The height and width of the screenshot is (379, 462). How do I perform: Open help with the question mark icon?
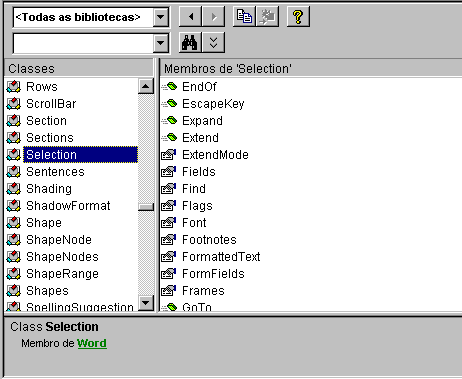298,16
